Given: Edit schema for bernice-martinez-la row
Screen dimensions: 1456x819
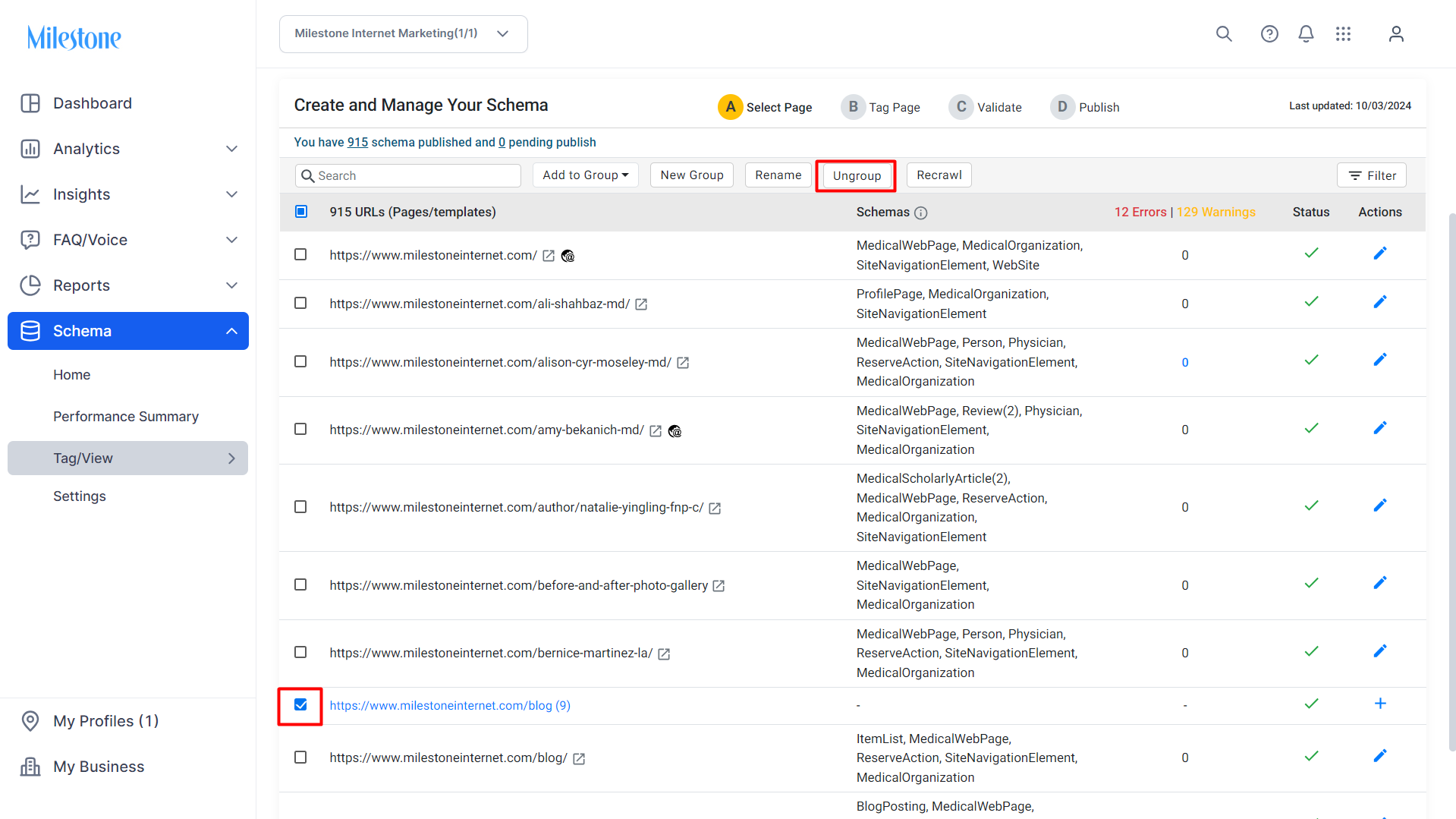Looking at the screenshot, I should pyautogui.click(x=1380, y=651).
